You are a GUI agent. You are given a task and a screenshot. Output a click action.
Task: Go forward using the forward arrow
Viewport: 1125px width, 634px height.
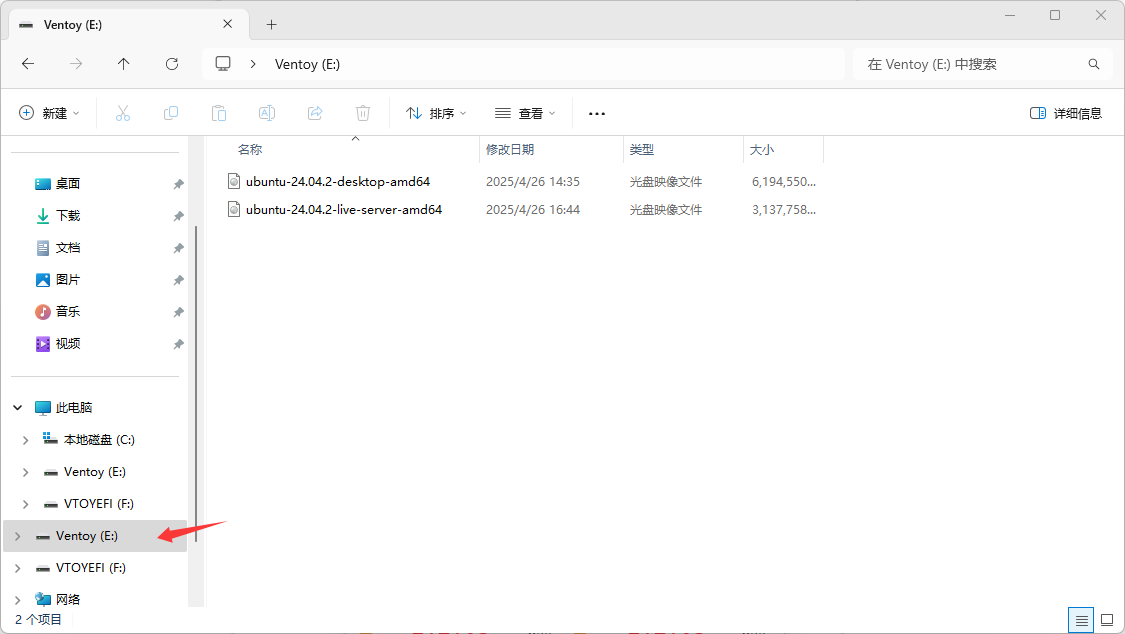pyautogui.click(x=76, y=64)
